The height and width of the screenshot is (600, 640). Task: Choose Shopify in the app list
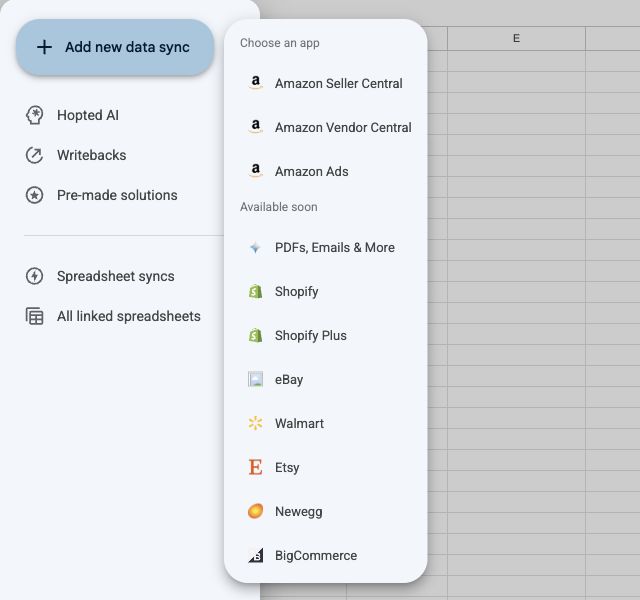pyautogui.click(x=326, y=292)
